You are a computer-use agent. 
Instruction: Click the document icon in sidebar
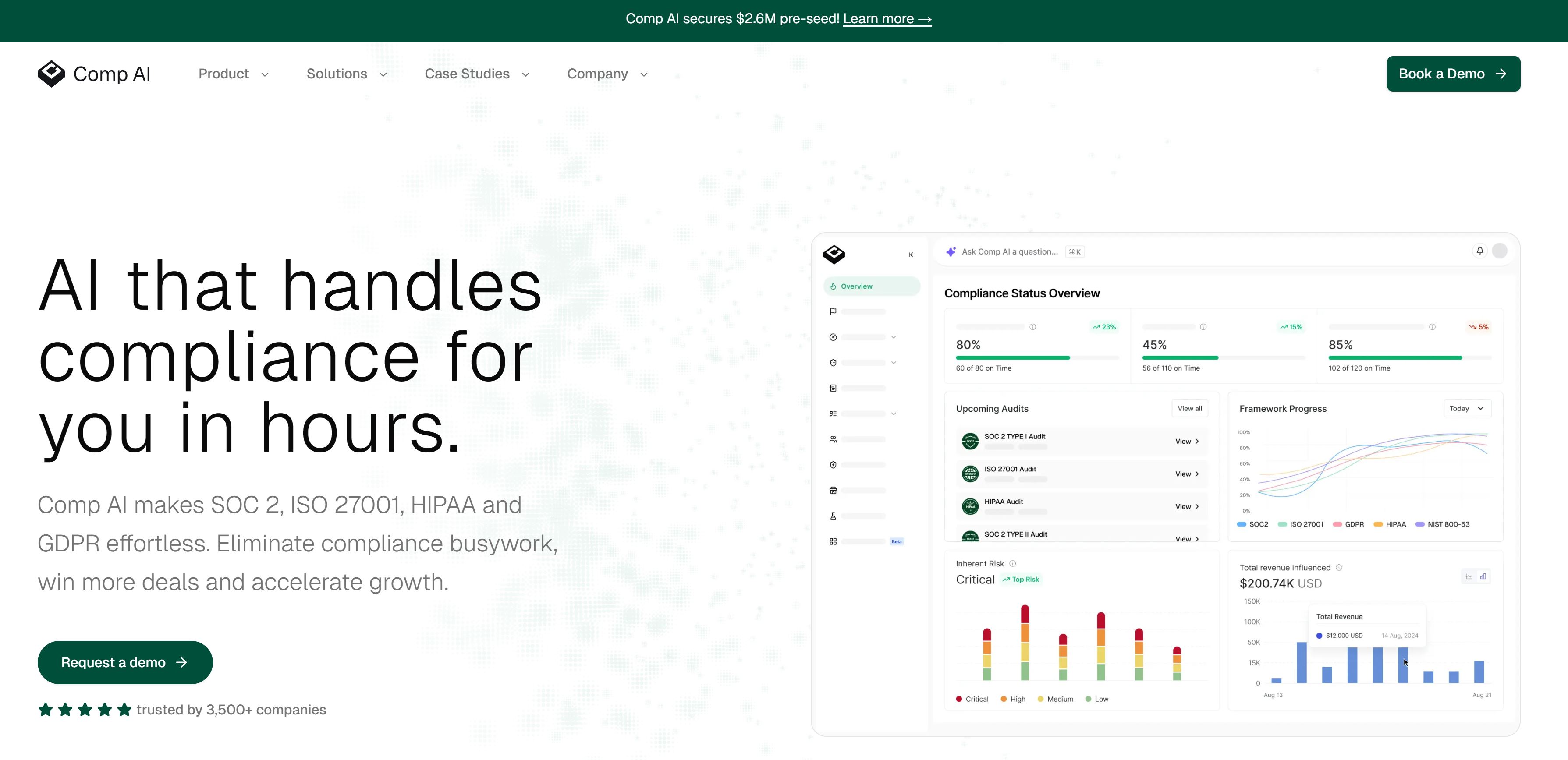click(833, 388)
